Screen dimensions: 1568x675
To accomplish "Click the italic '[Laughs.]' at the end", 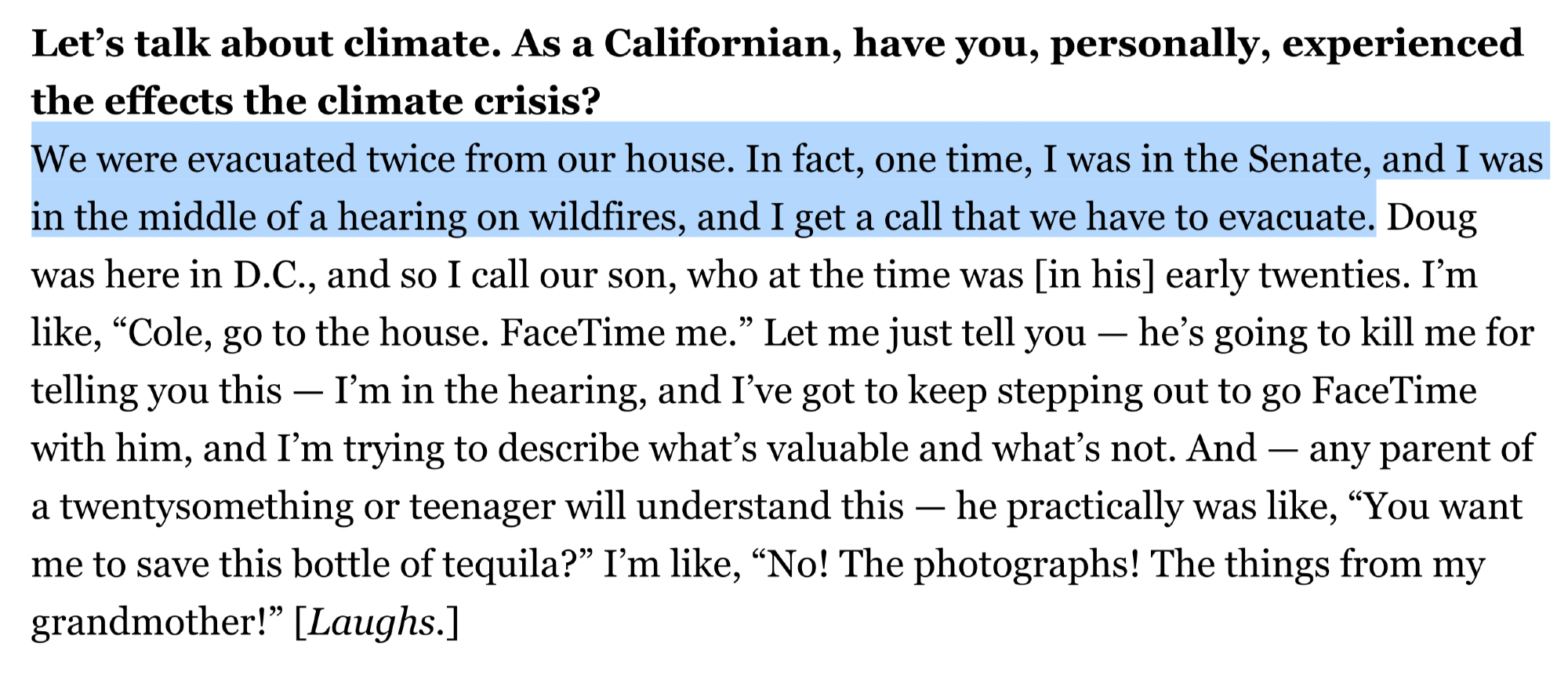I will 376,622.
